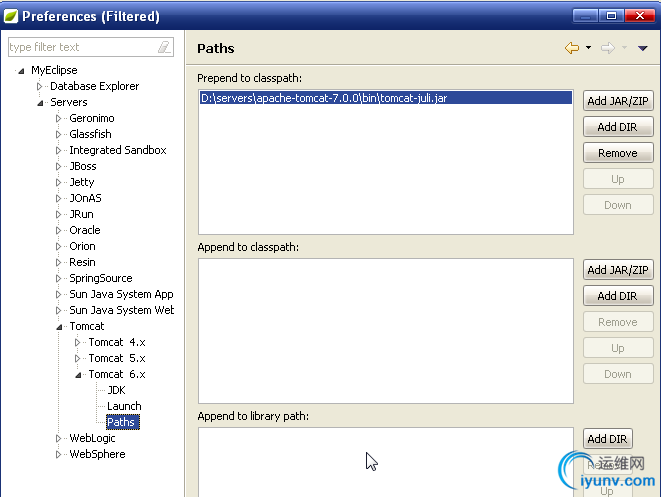This screenshot has width=661, height=497.
Task: Expand the WebLogic server node
Action: [58, 439]
